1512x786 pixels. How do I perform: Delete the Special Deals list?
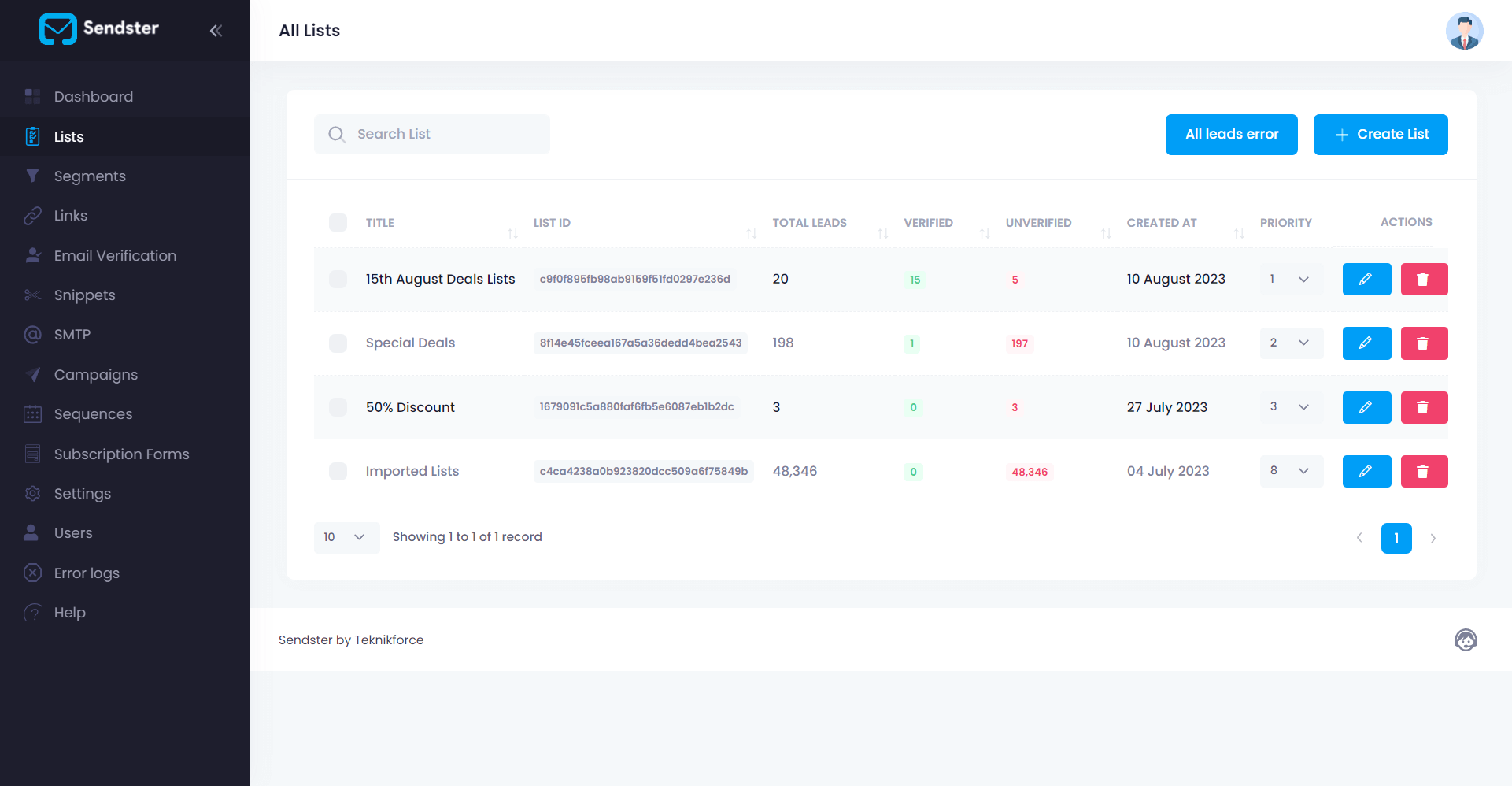pyautogui.click(x=1423, y=343)
